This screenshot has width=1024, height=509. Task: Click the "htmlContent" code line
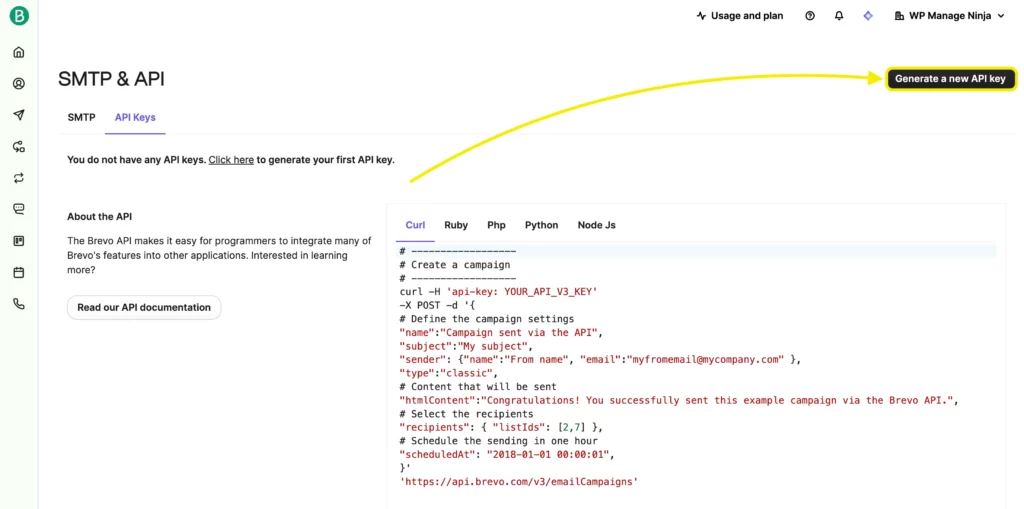[678, 400]
